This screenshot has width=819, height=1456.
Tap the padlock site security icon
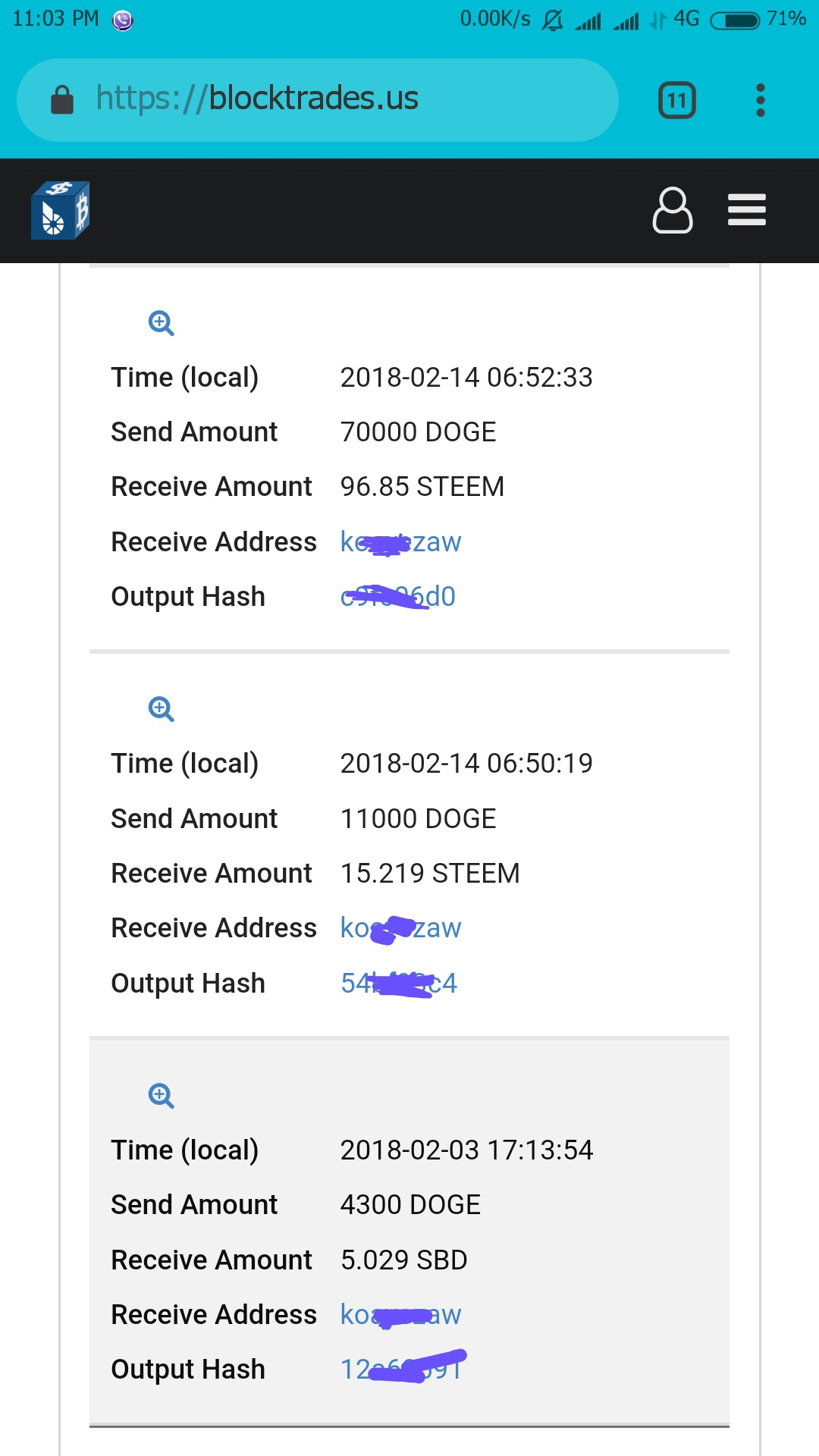click(x=62, y=99)
